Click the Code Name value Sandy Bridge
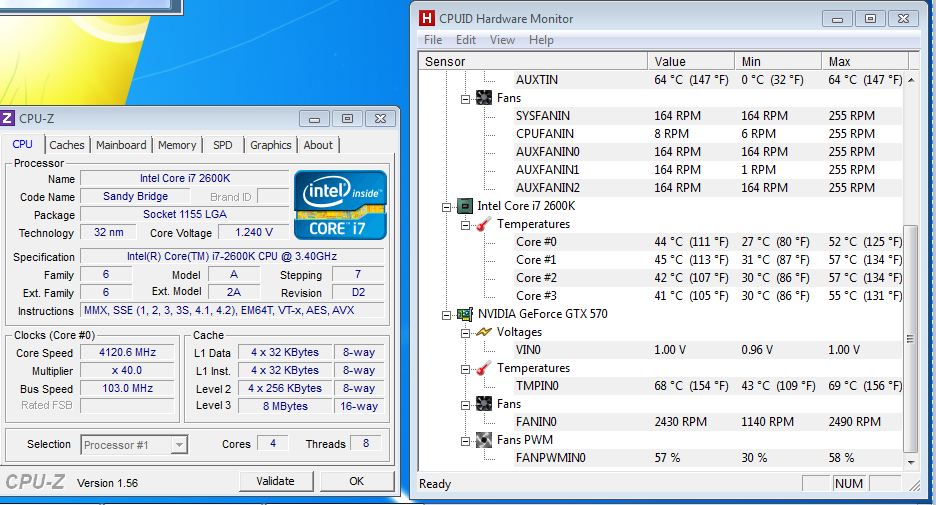This screenshot has width=936, height=505. (x=136, y=196)
